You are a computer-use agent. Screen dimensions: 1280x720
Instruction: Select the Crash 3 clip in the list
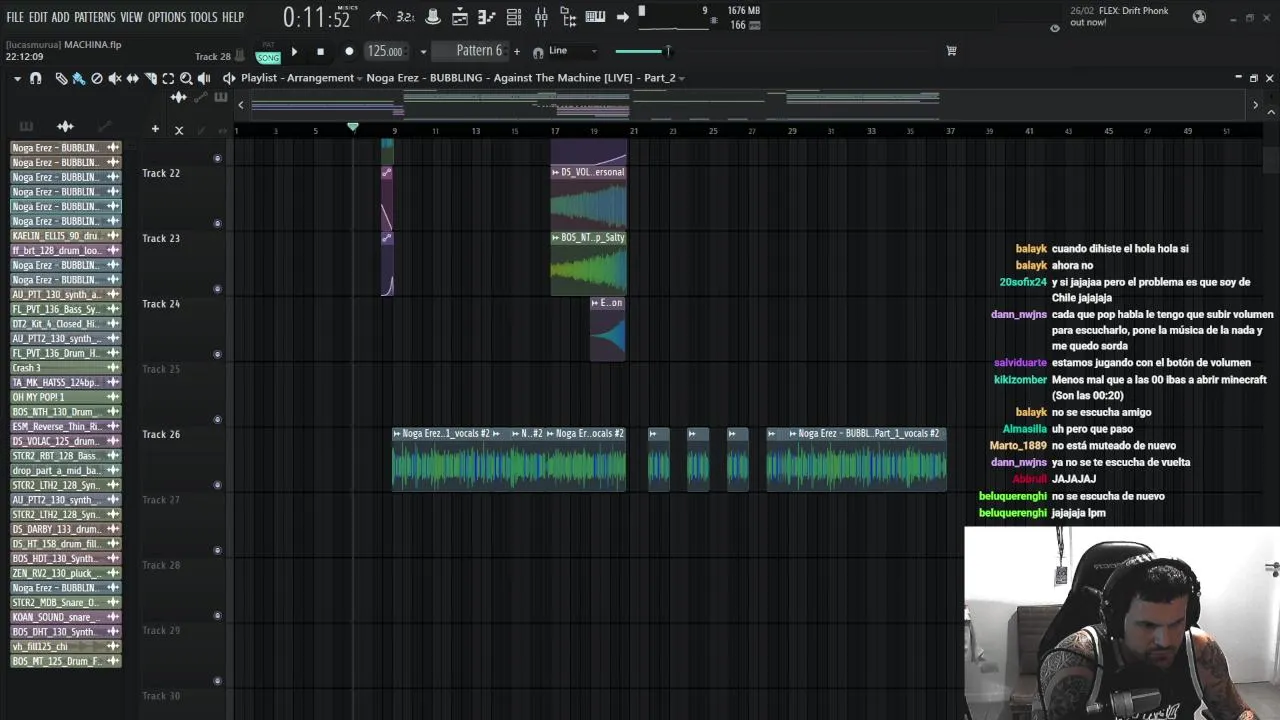(66, 368)
